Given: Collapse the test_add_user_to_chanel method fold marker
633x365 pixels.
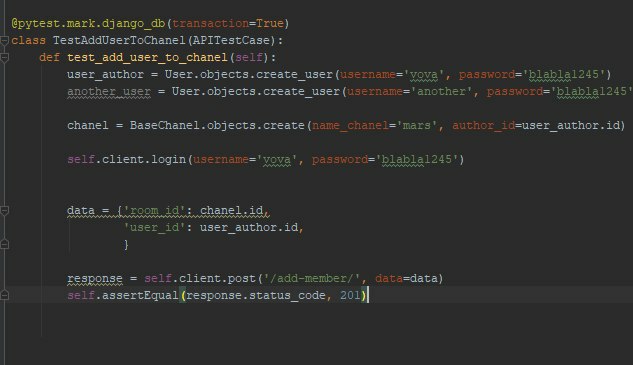Looking at the screenshot, I should [x=4, y=58].
